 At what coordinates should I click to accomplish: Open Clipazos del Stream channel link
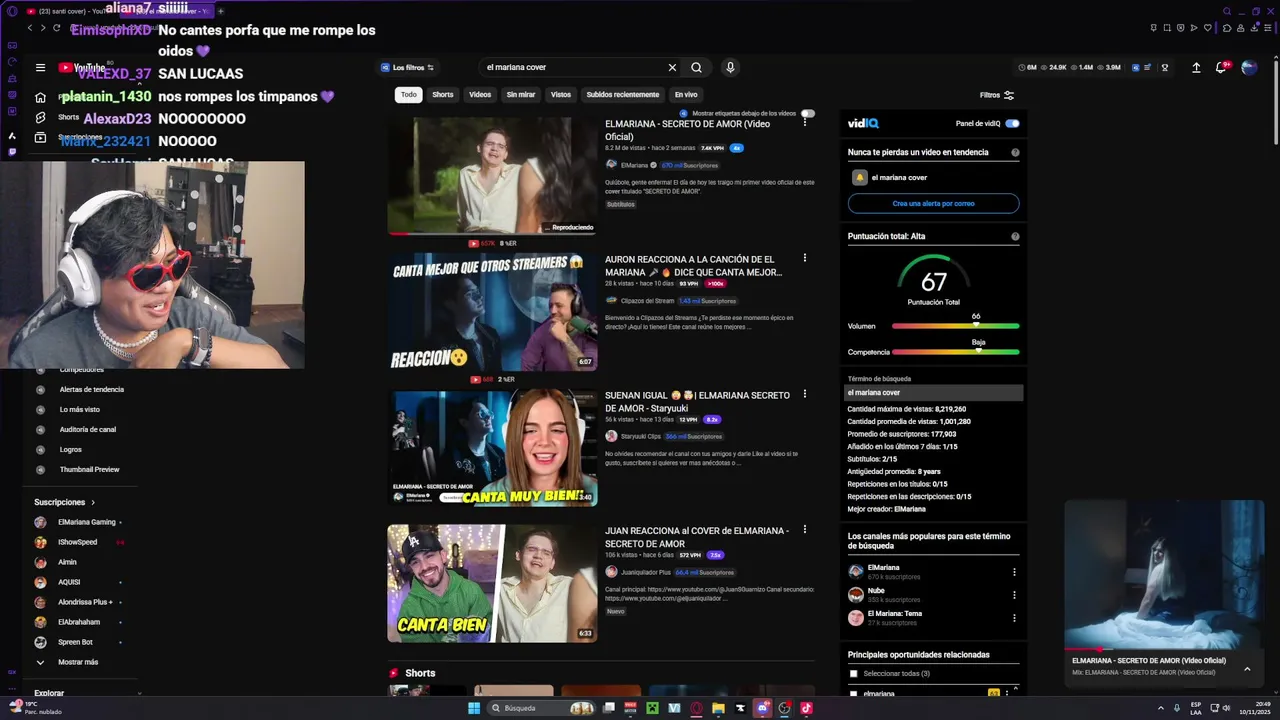(647, 301)
